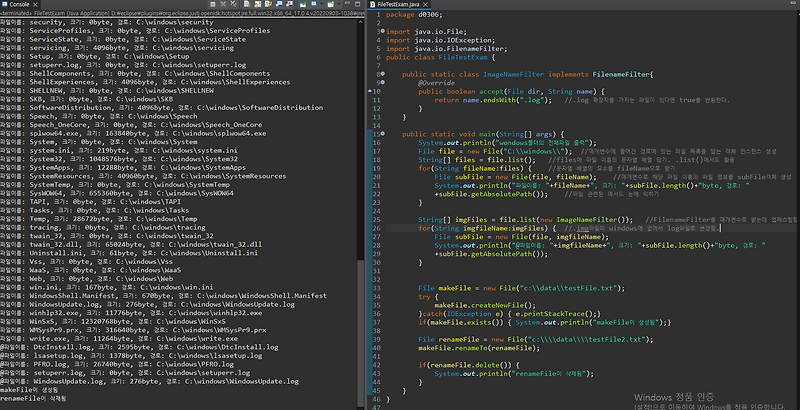Click the Java file icon on FileTestExam.java tab
800x410 pixels.
pyautogui.click(x=370, y=5)
